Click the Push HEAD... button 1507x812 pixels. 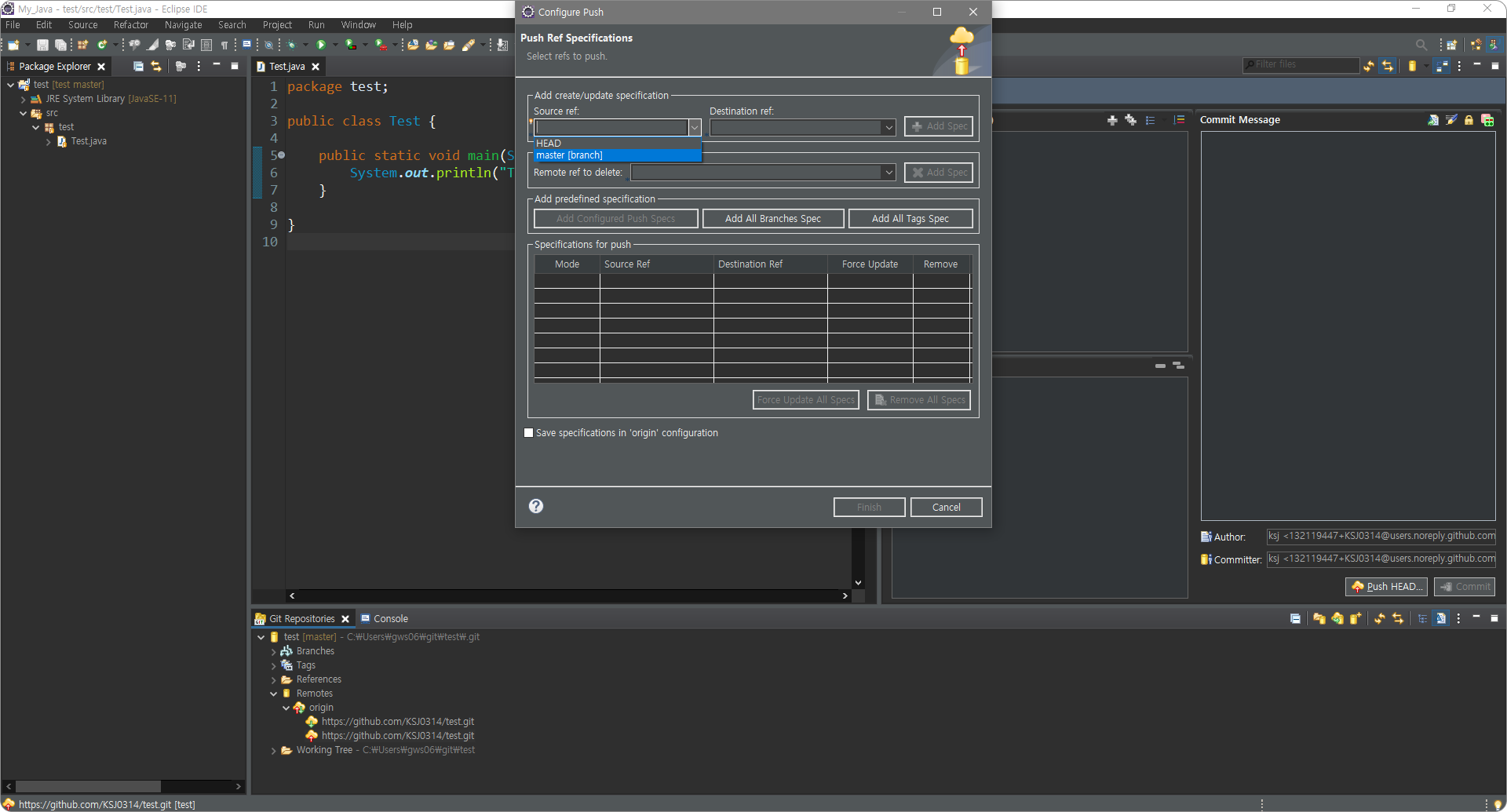pos(1386,587)
